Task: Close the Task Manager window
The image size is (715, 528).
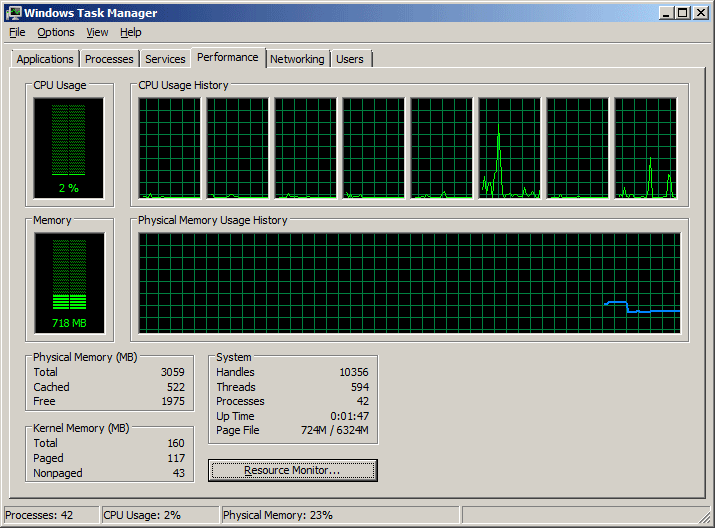Action: tap(700, 13)
